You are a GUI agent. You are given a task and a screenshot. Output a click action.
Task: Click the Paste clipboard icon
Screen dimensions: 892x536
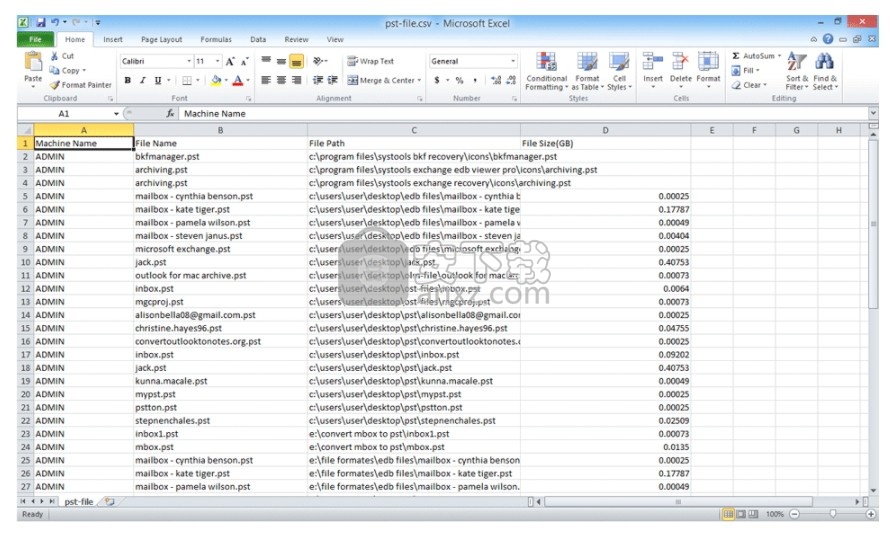click(33, 61)
